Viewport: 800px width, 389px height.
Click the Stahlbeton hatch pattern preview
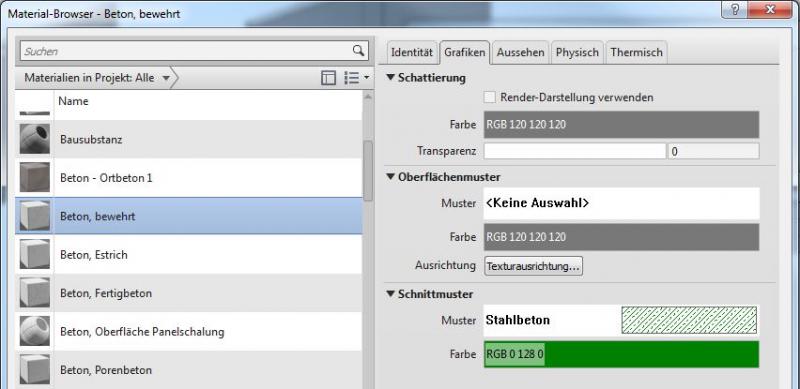tap(689, 321)
